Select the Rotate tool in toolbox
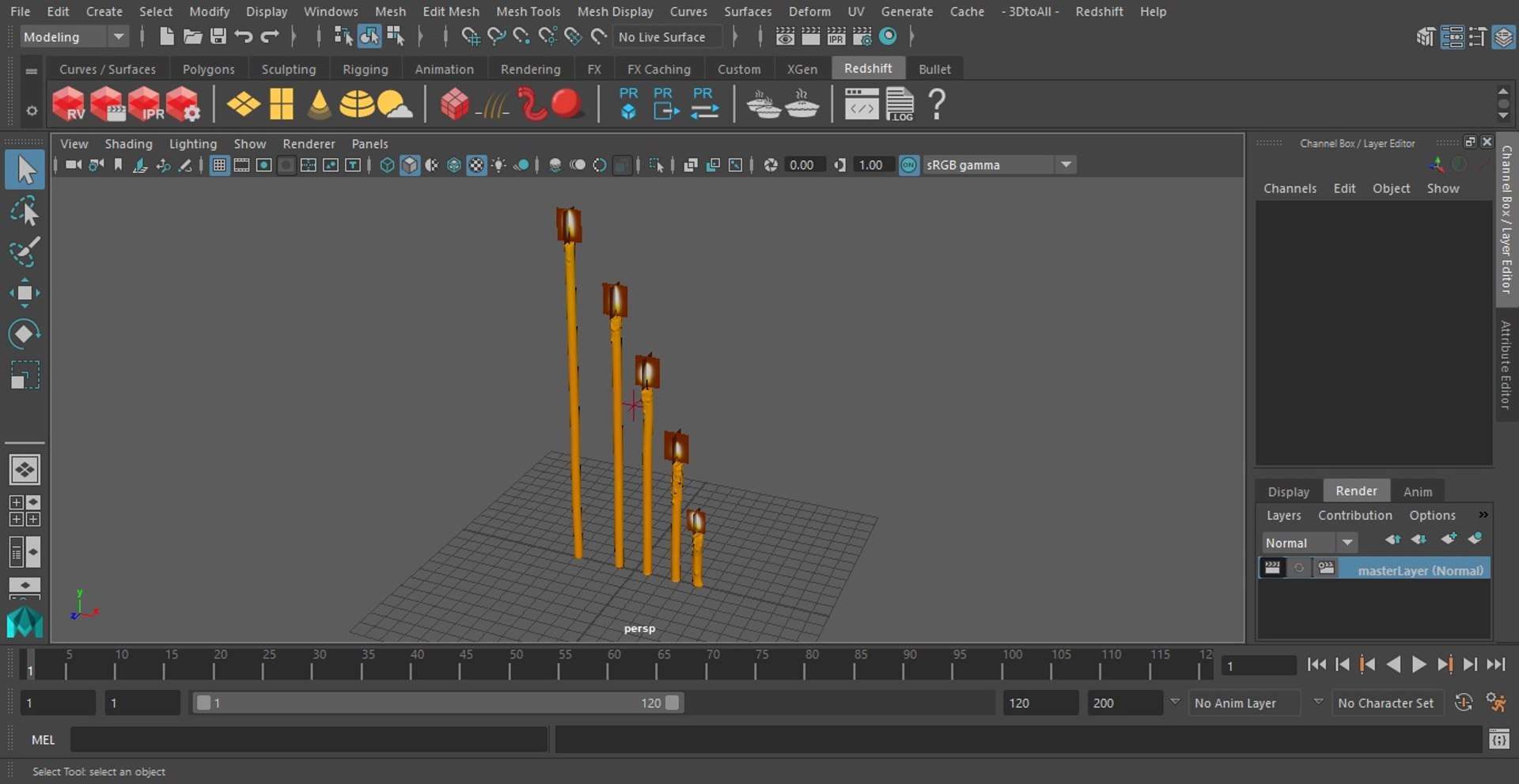1519x784 pixels. coord(25,334)
